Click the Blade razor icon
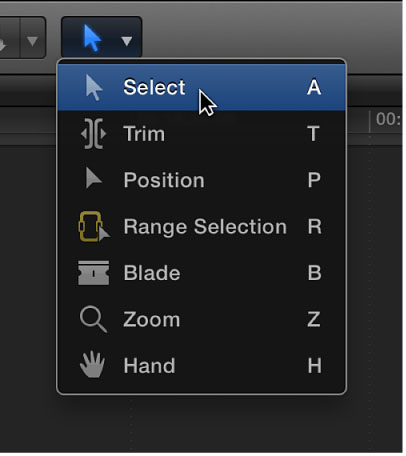 pyautogui.click(x=93, y=273)
